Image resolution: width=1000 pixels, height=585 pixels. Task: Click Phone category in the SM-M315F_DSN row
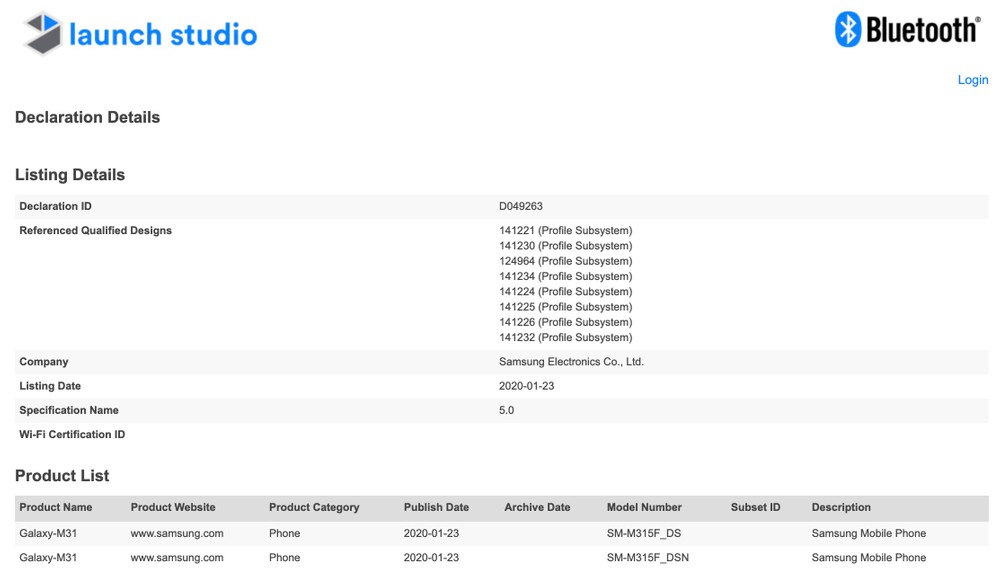tap(284, 558)
